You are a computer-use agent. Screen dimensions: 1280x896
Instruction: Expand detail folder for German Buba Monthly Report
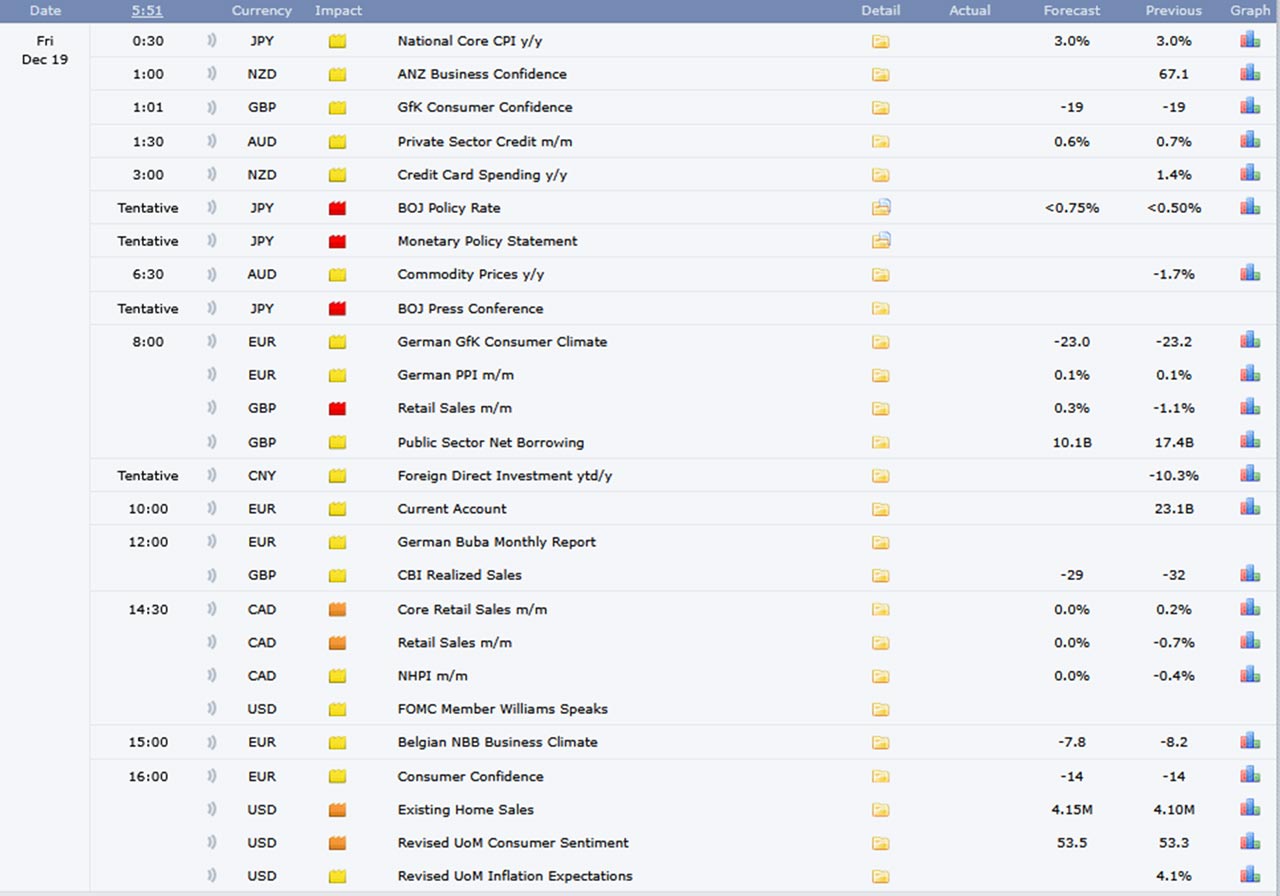pyautogui.click(x=880, y=542)
